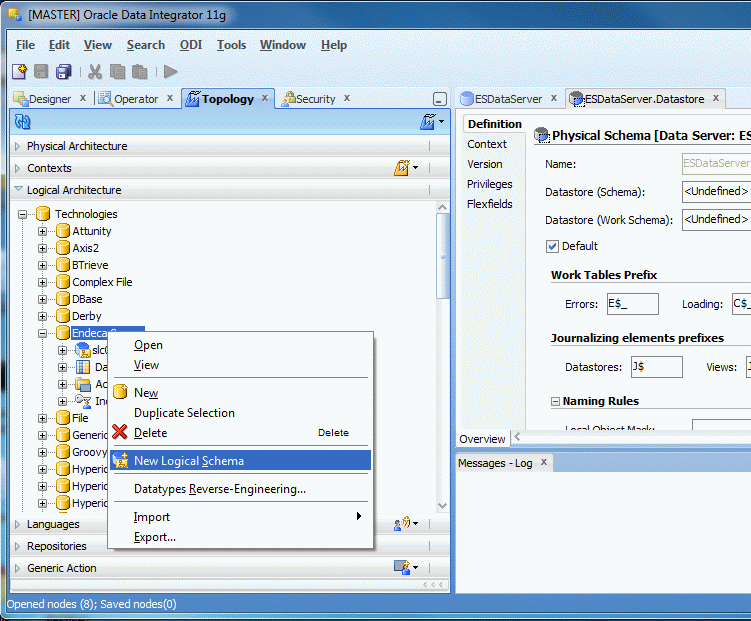Click the Datastores J$ prefix field
The height and width of the screenshot is (621, 751).
tap(657, 367)
